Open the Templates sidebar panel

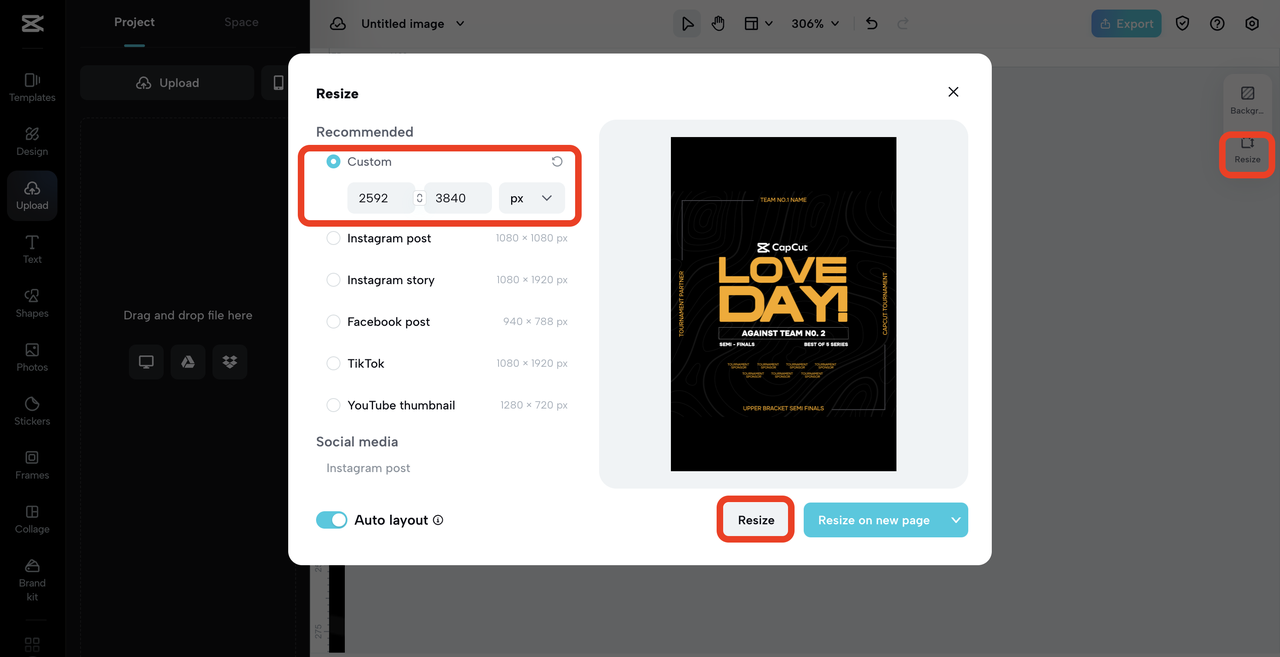coord(32,87)
